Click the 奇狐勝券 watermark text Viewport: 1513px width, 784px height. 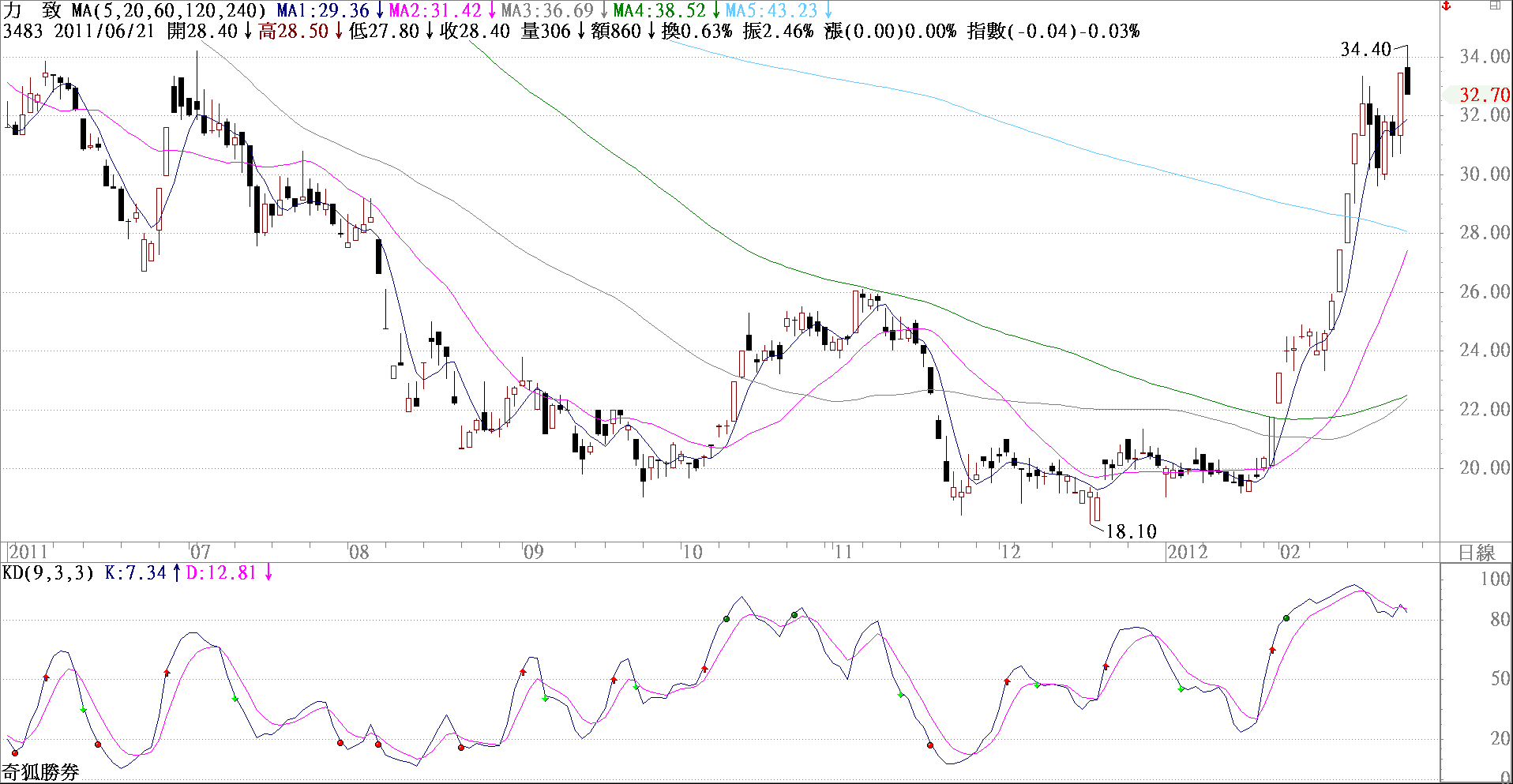[x=40, y=772]
